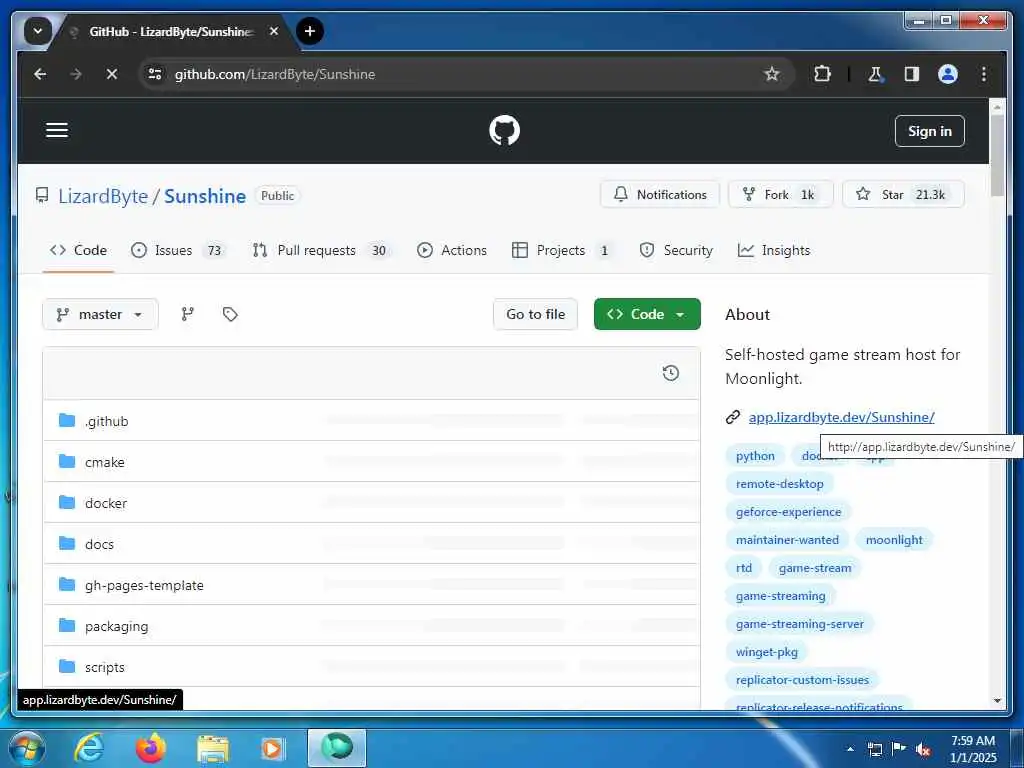The height and width of the screenshot is (768, 1024).
Task: Click the Notifications button
Action: [660, 195]
